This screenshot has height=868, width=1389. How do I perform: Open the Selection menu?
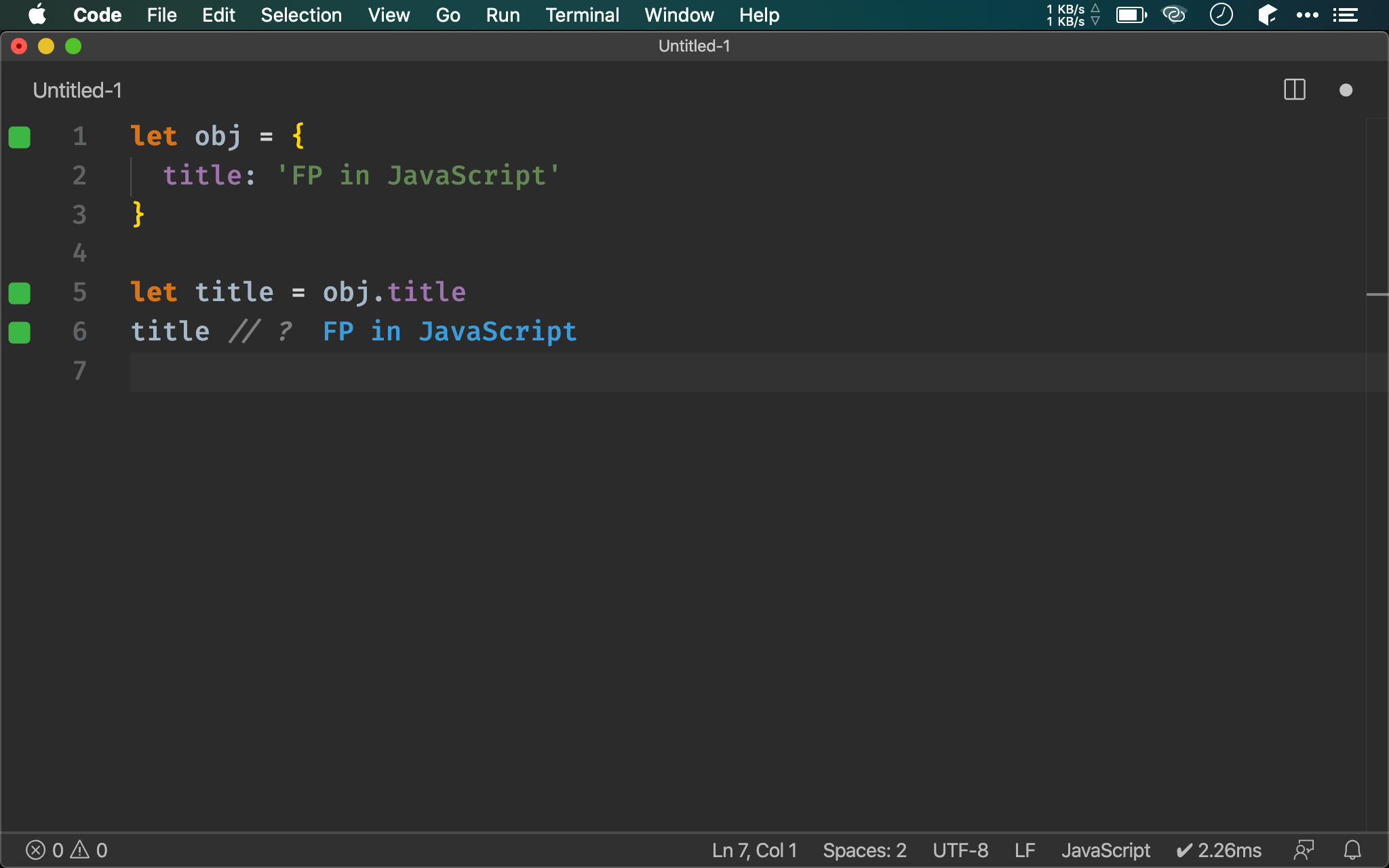301,15
